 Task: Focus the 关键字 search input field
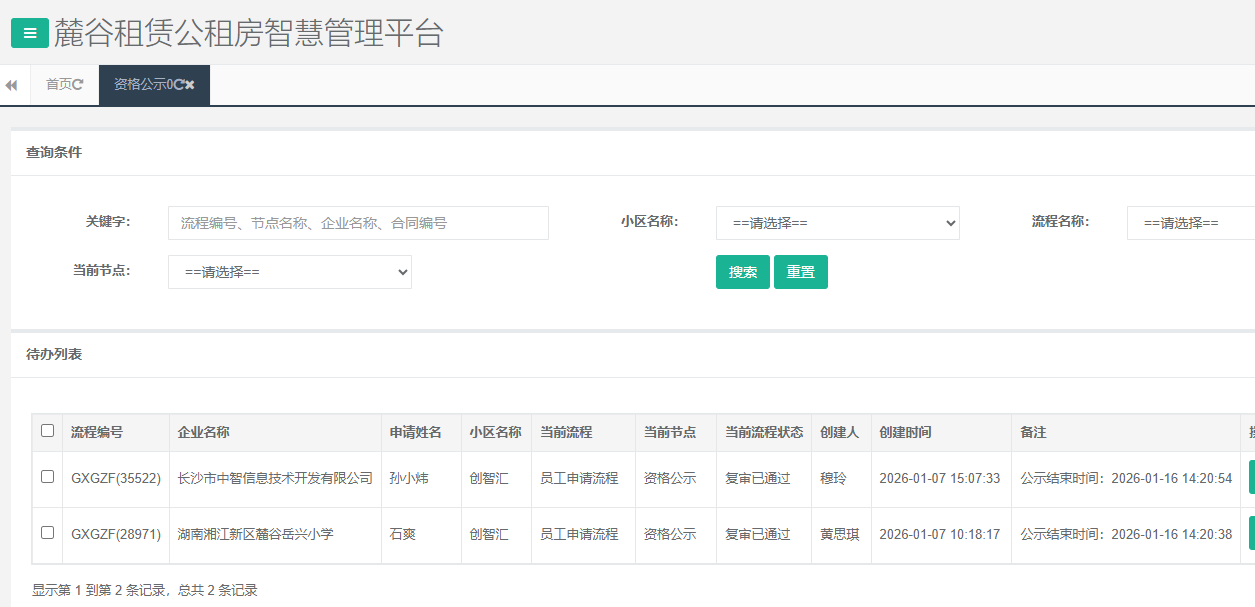[358, 223]
